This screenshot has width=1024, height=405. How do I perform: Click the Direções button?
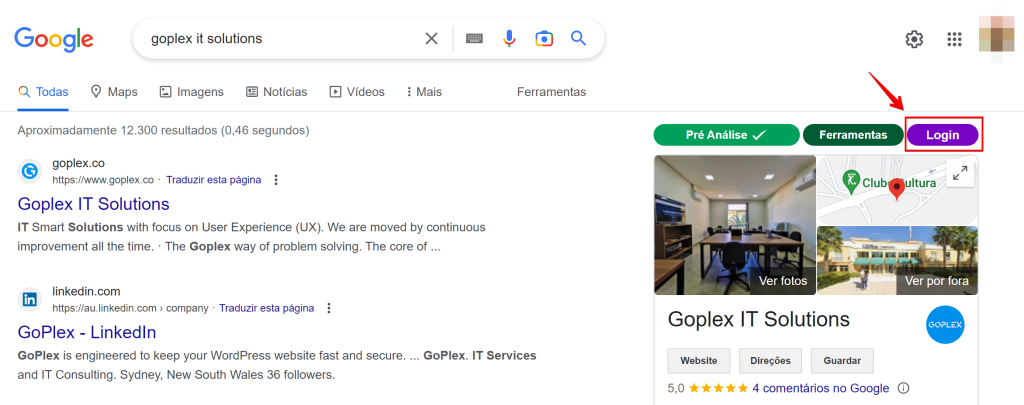[x=771, y=361]
